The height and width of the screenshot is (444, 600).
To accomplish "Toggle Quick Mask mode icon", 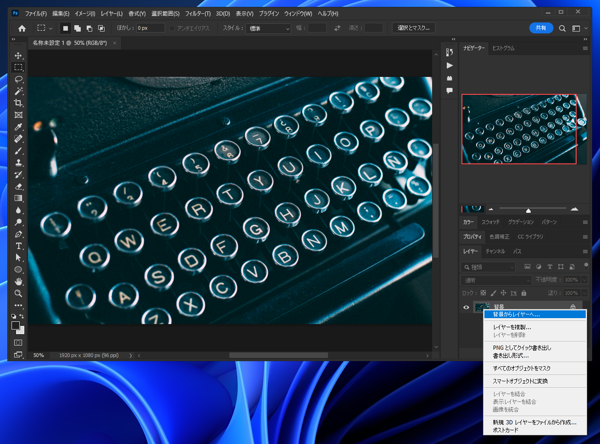I will click(x=18, y=342).
